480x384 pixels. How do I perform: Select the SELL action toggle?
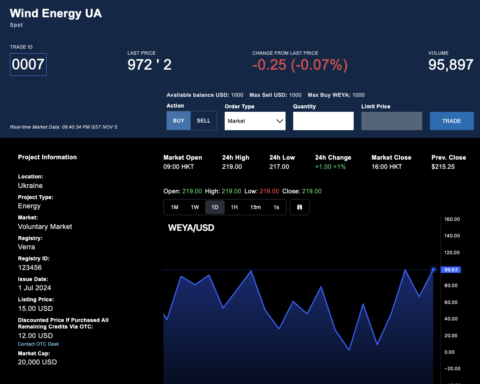(x=203, y=121)
